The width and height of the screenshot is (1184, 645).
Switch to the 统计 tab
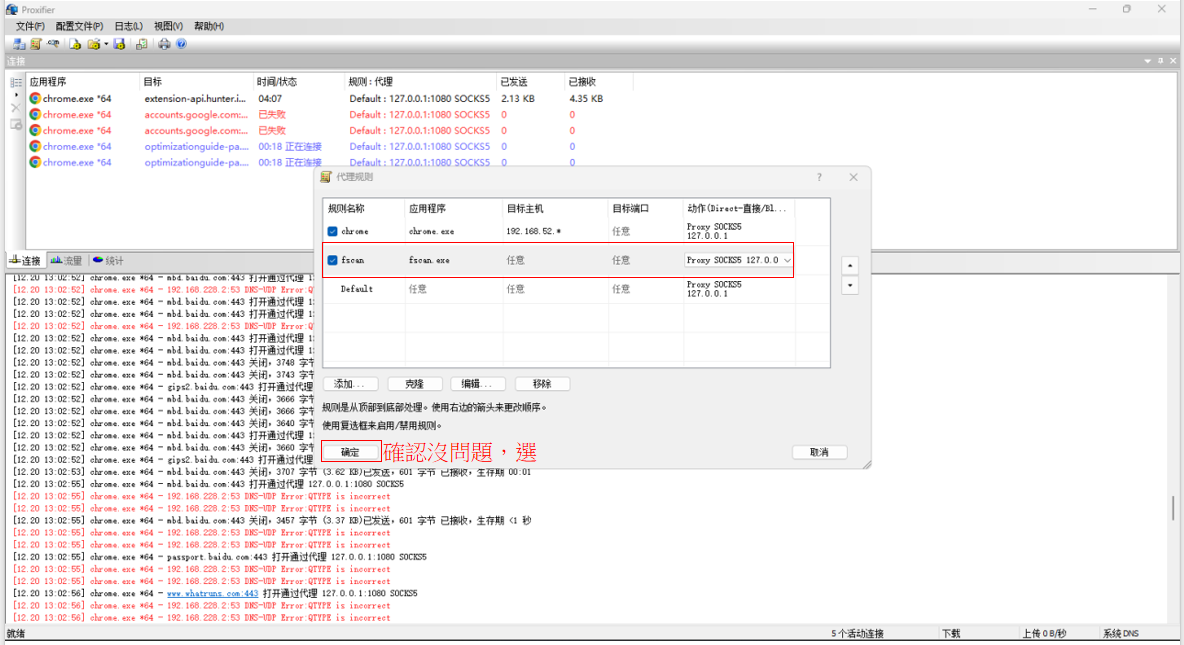(x=108, y=261)
